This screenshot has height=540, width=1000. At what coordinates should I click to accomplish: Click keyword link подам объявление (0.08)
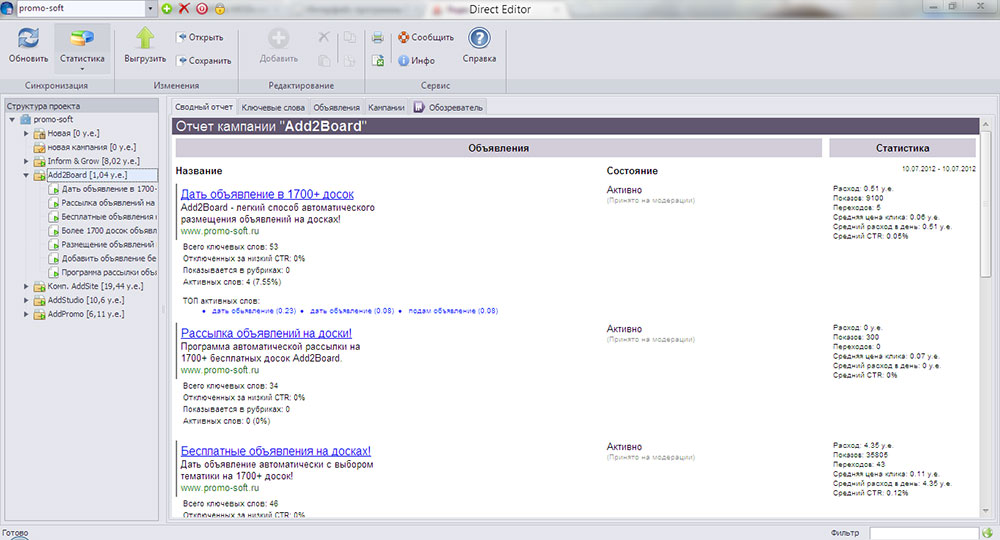click(453, 311)
